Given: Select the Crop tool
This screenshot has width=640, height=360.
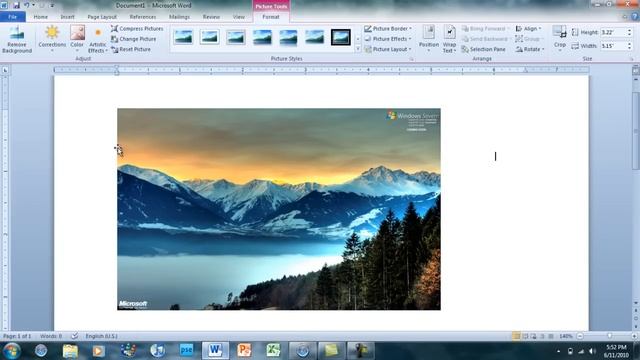Looking at the screenshot, I should 560,37.
